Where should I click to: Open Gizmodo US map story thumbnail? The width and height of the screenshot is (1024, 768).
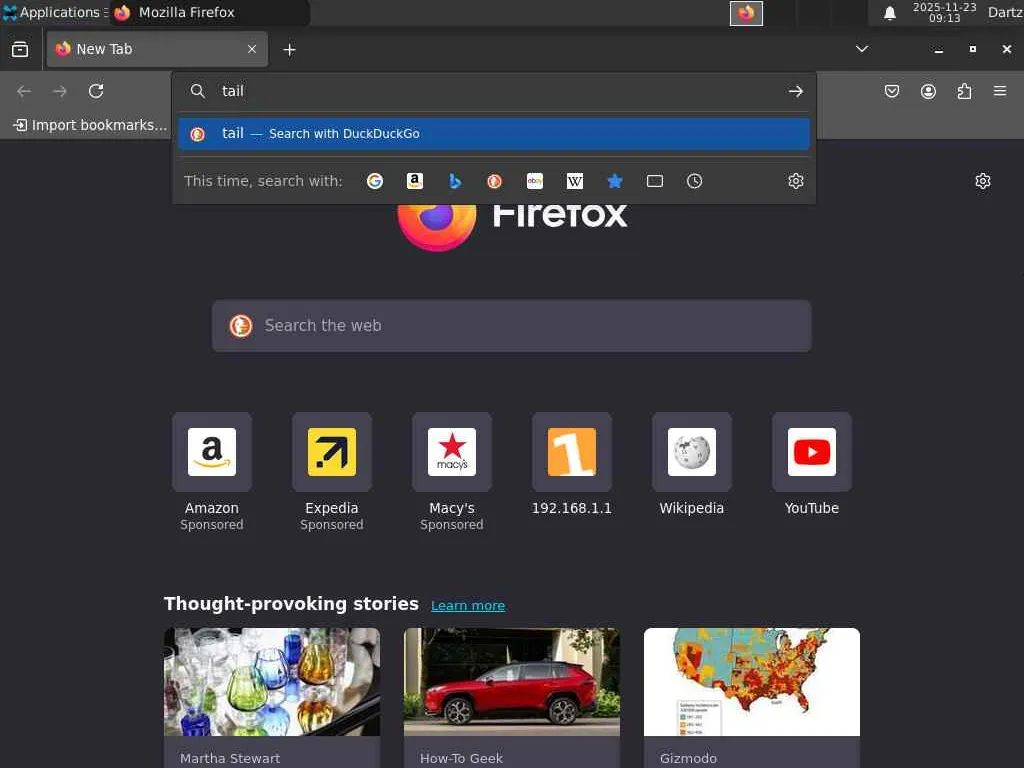point(752,682)
